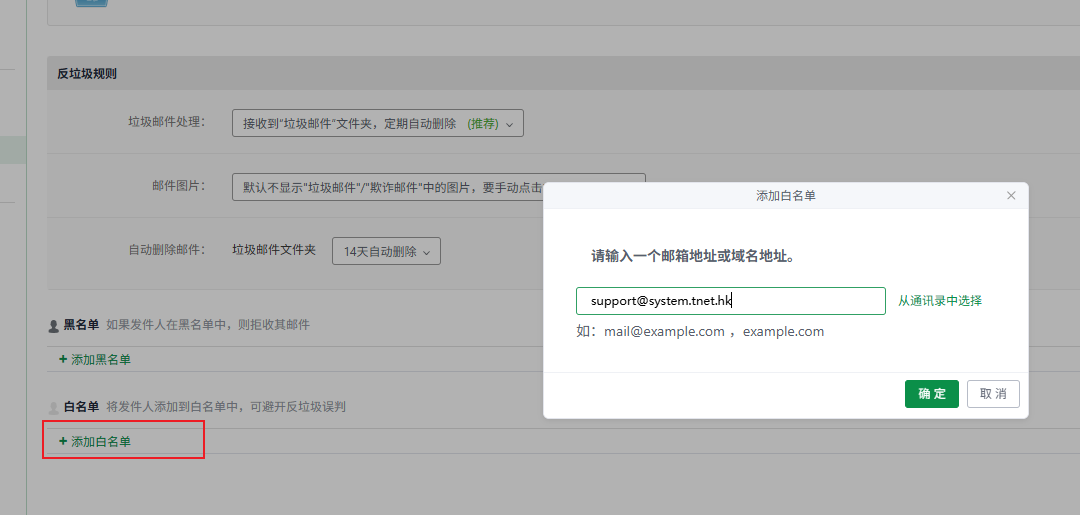Open the 14天自动删除 dropdown
1080x515 pixels.
pyautogui.click(x=386, y=251)
